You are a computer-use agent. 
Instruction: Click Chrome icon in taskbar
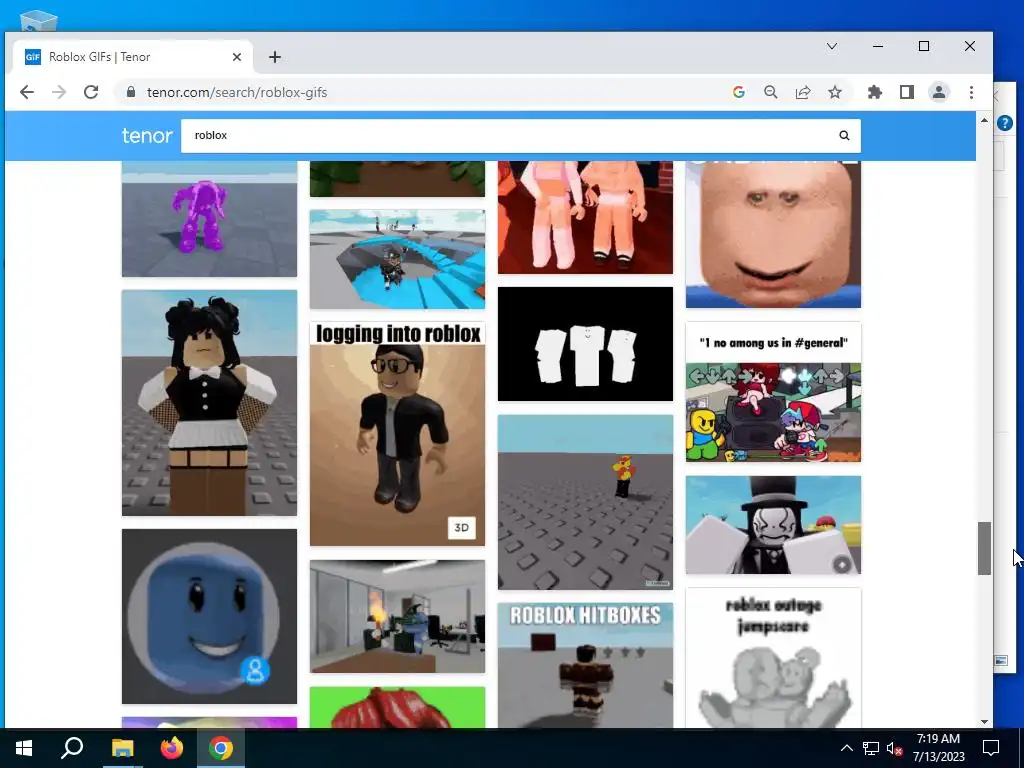tap(221, 748)
